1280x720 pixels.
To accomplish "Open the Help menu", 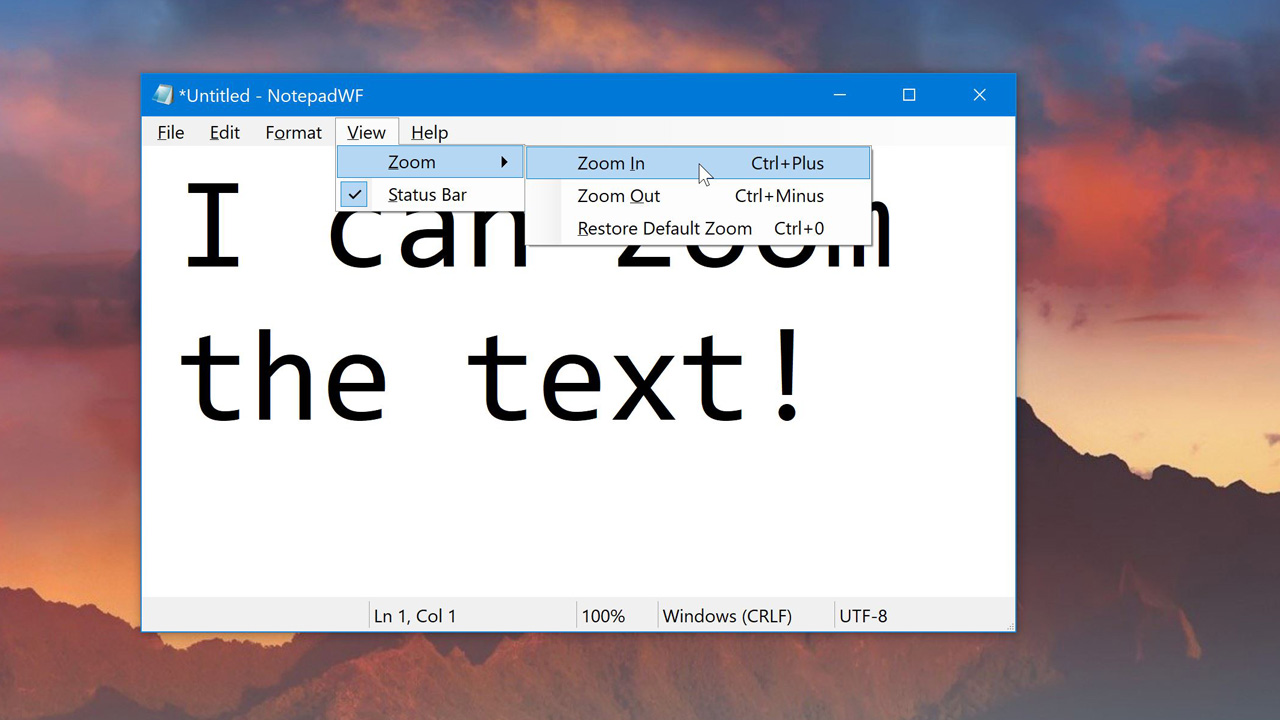I will click(x=429, y=132).
